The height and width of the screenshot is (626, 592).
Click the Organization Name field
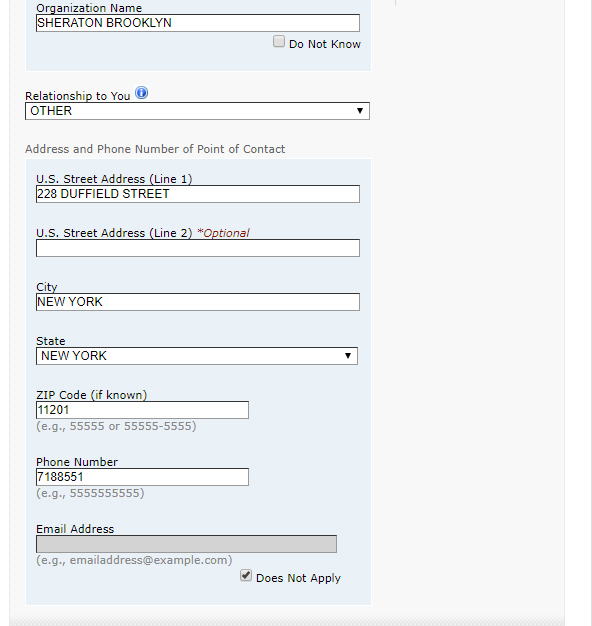click(x=198, y=23)
